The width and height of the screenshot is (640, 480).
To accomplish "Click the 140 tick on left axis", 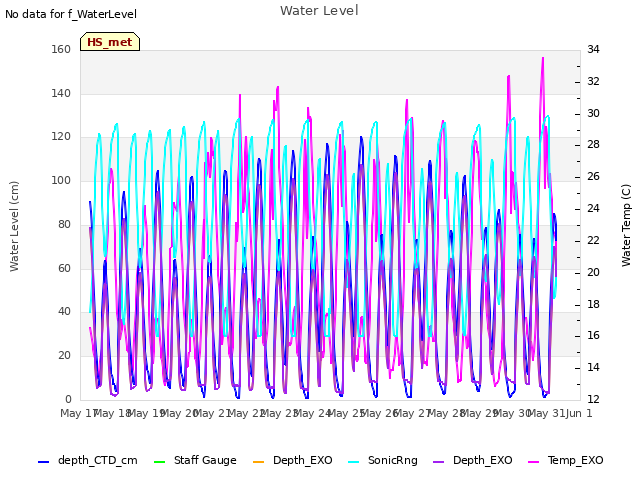I will tap(61, 93).
